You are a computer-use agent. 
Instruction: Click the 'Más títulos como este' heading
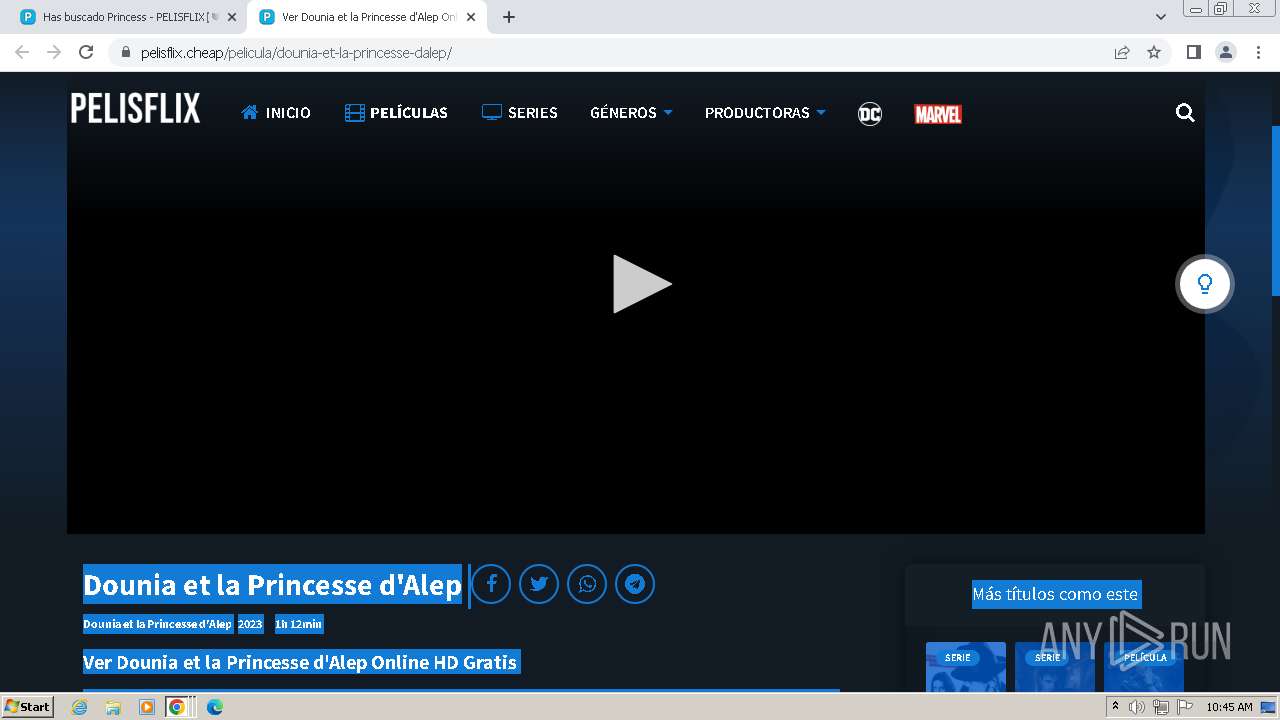[x=1055, y=594]
